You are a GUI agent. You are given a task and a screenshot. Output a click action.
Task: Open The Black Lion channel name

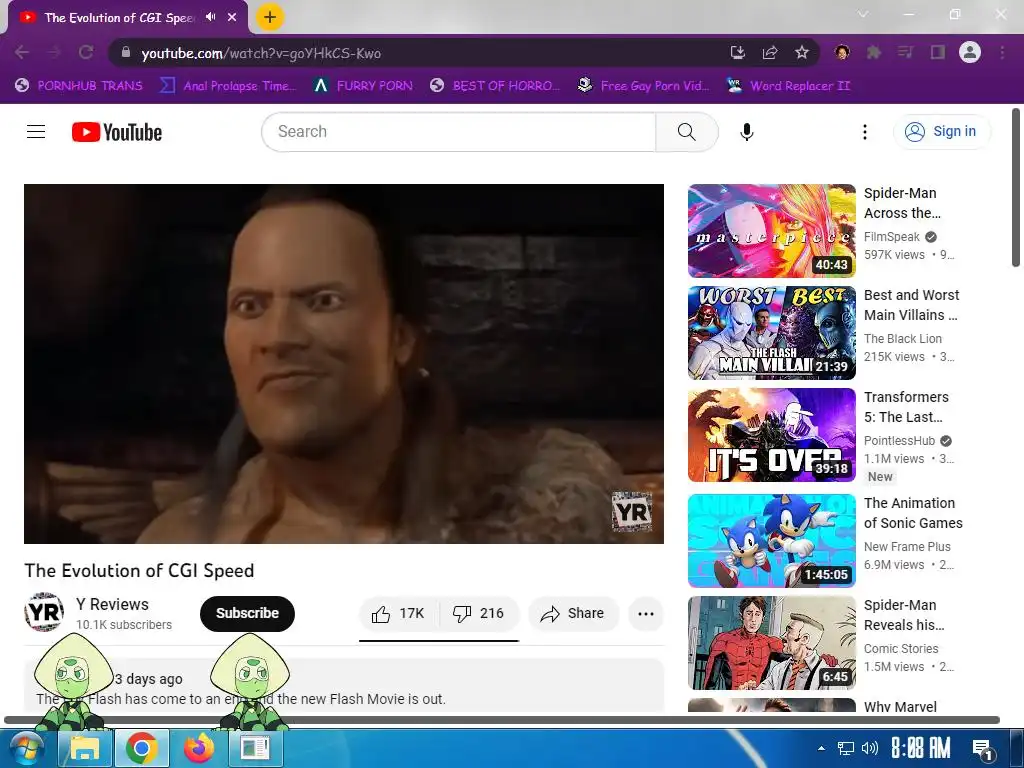[x=903, y=339]
